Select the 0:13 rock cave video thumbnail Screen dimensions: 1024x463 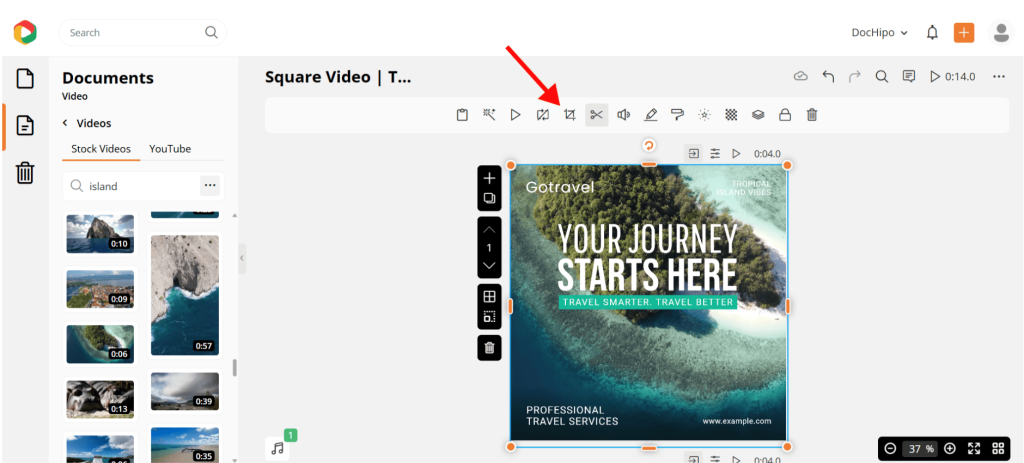click(x=100, y=400)
